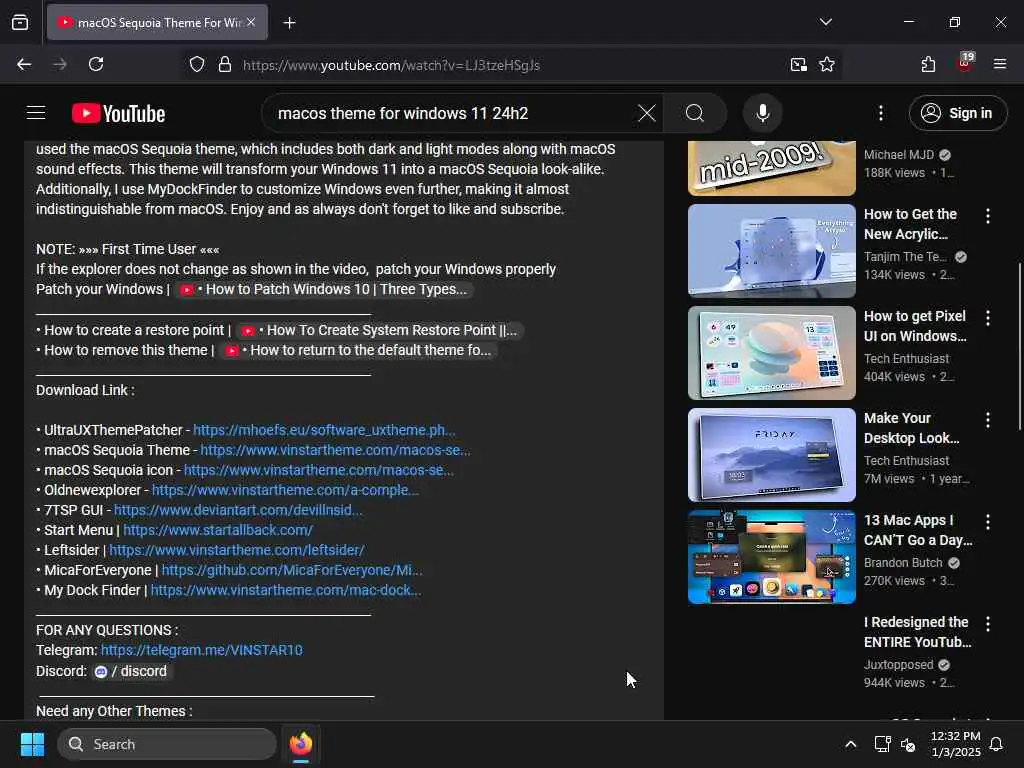Open the taskbar clock and date

[955, 744]
